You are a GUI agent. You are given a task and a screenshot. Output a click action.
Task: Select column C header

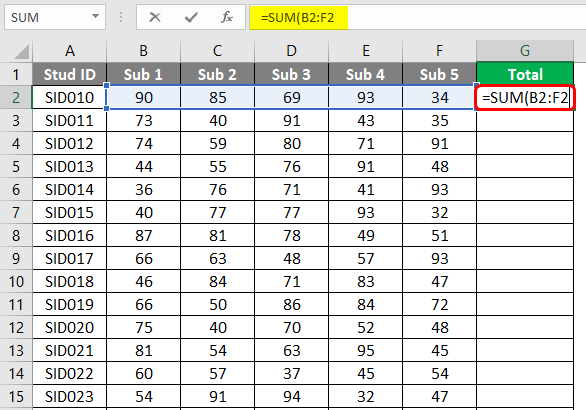pos(218,51)
